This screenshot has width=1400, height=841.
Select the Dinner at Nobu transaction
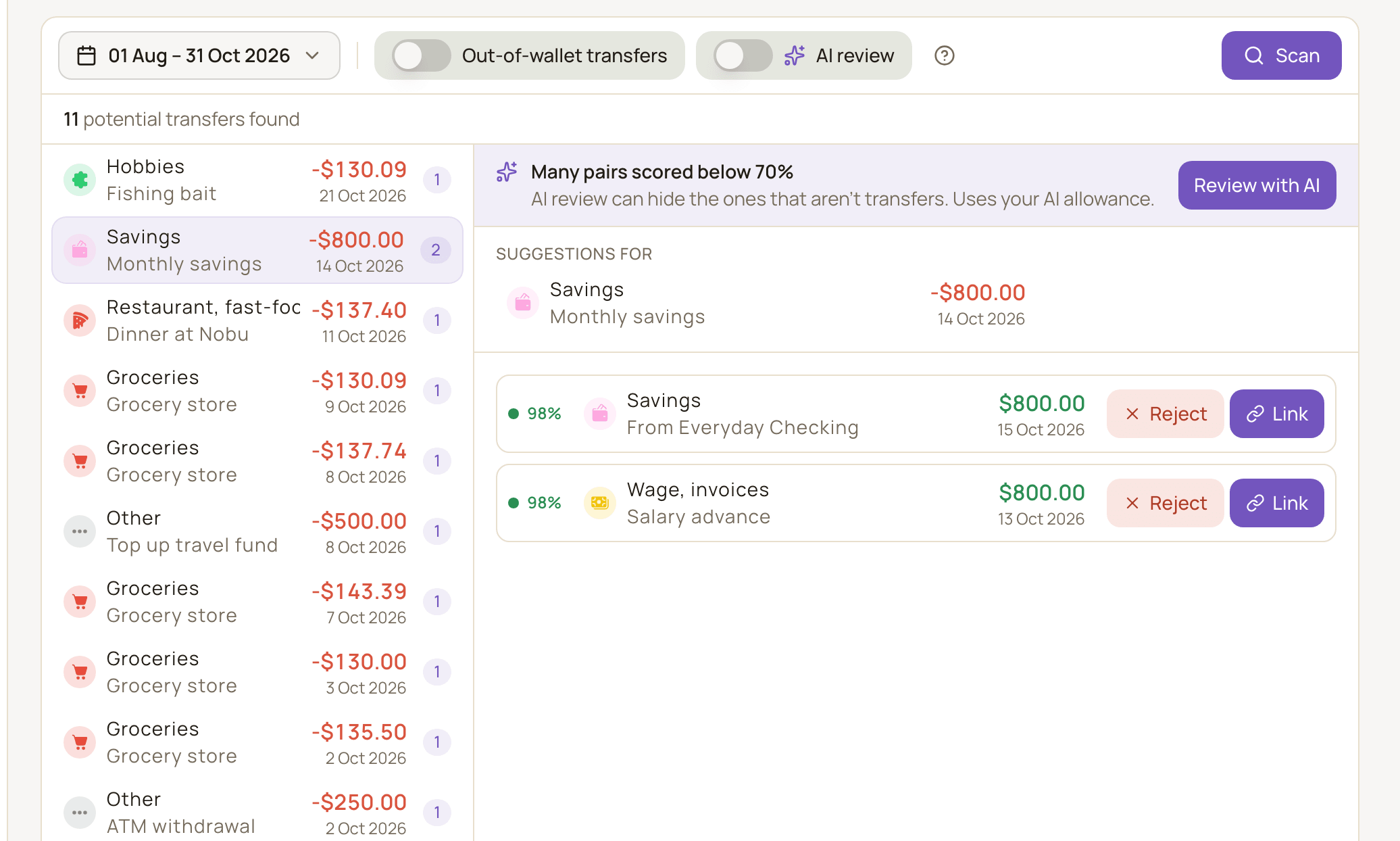click(257, 320)
